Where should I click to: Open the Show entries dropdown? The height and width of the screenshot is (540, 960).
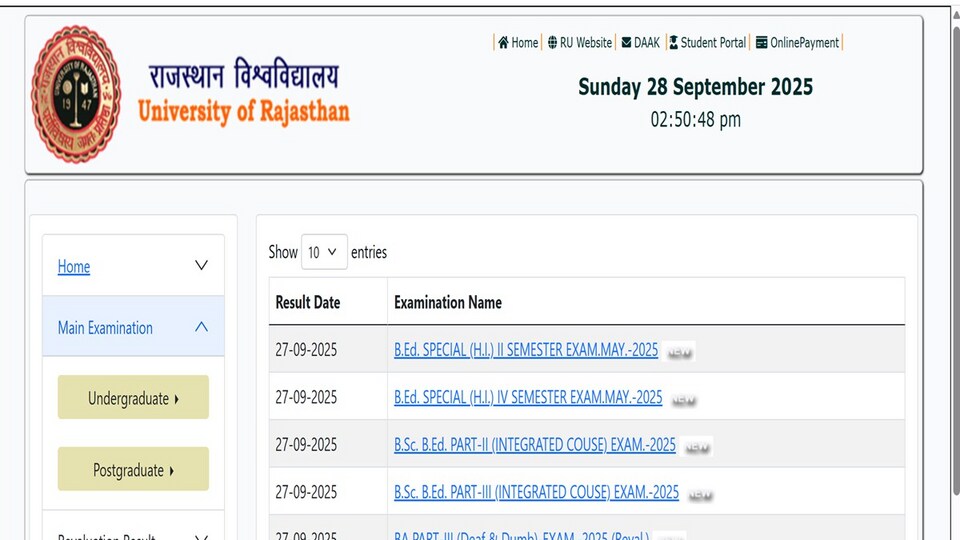pyautogui.click(x=324, y=252)
